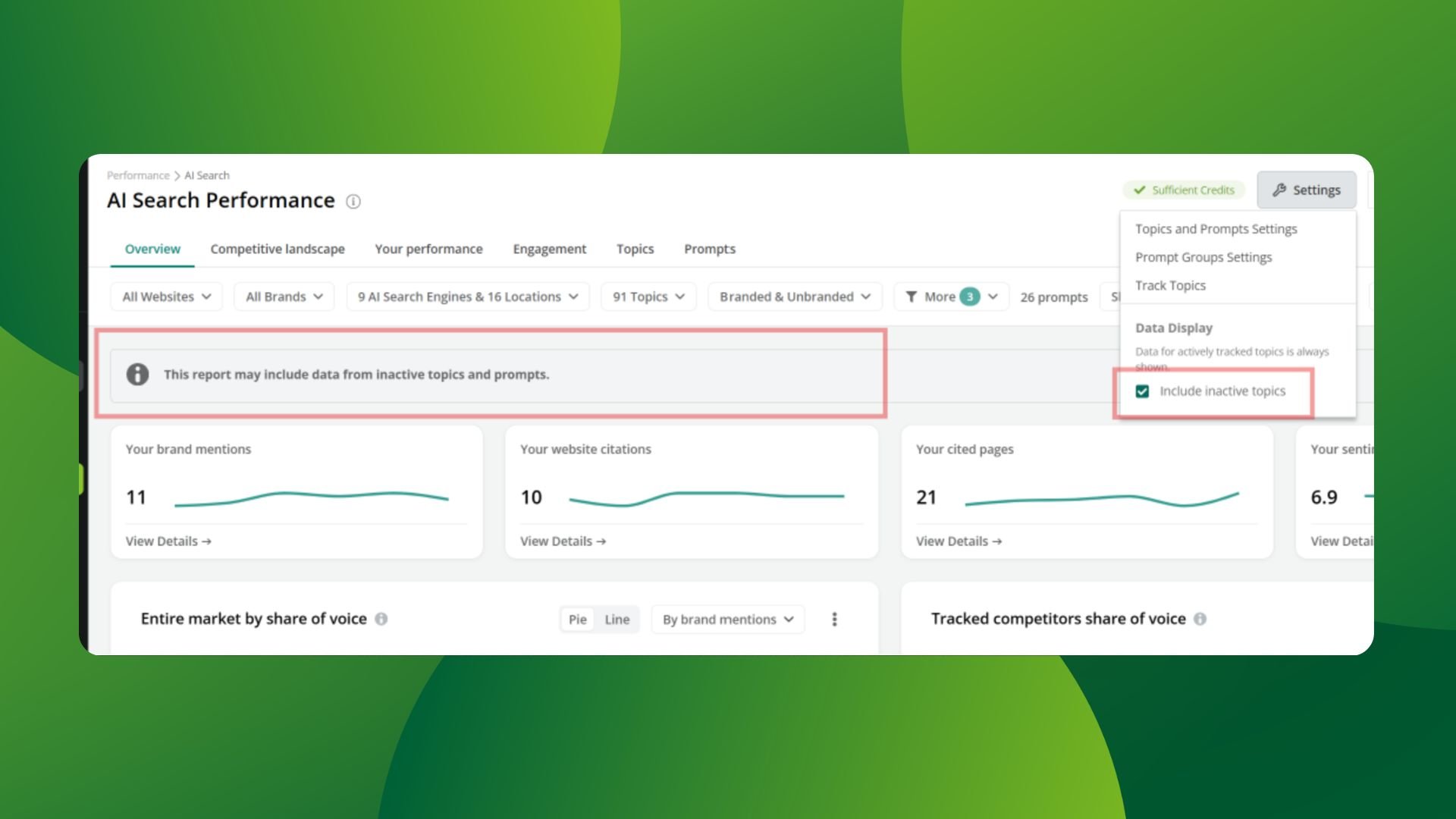Click the 26 prompts count text
1456x819 pixels.
point(1054,297)
